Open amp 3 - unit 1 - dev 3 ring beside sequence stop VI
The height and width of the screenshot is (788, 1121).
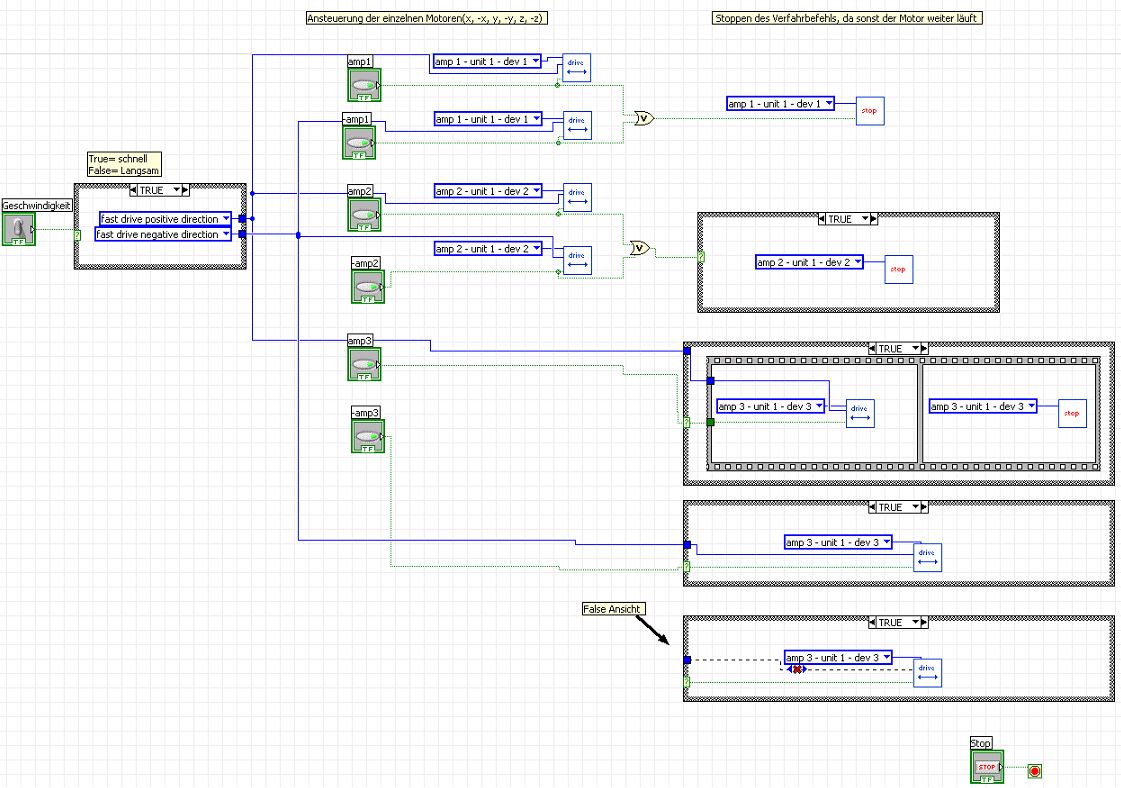point(983,406)
